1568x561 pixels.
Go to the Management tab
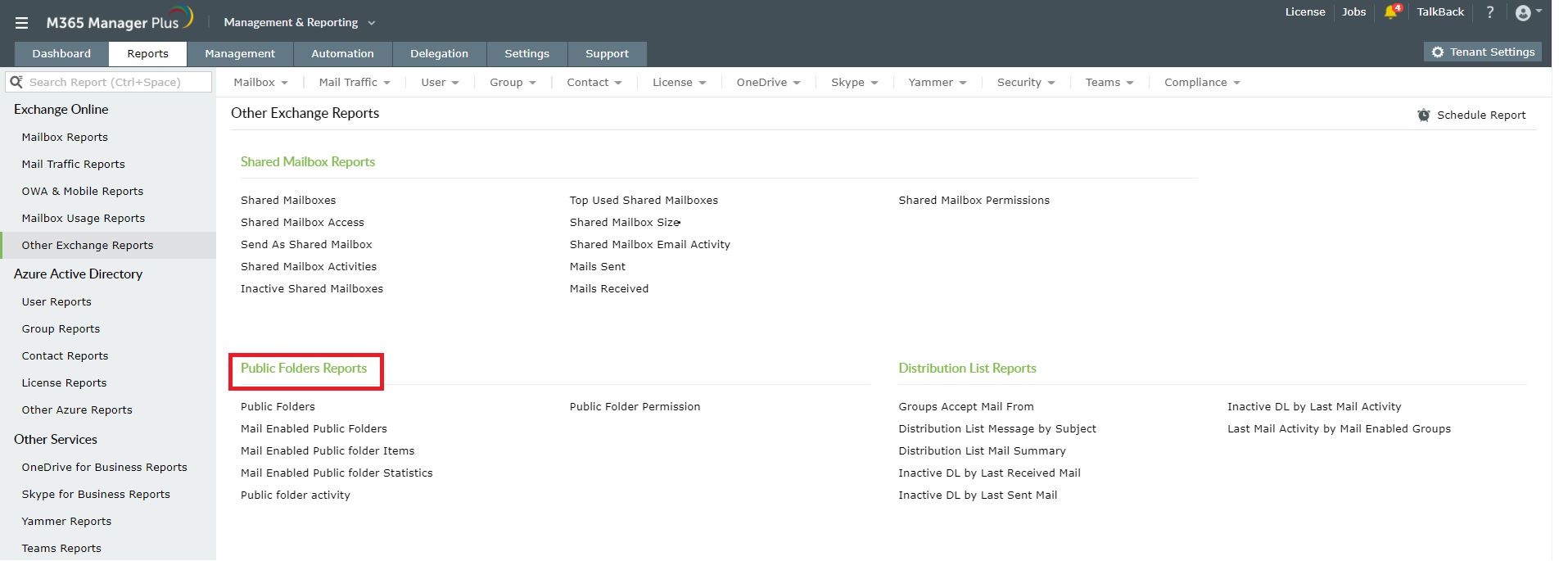click(x=240, y=54)
